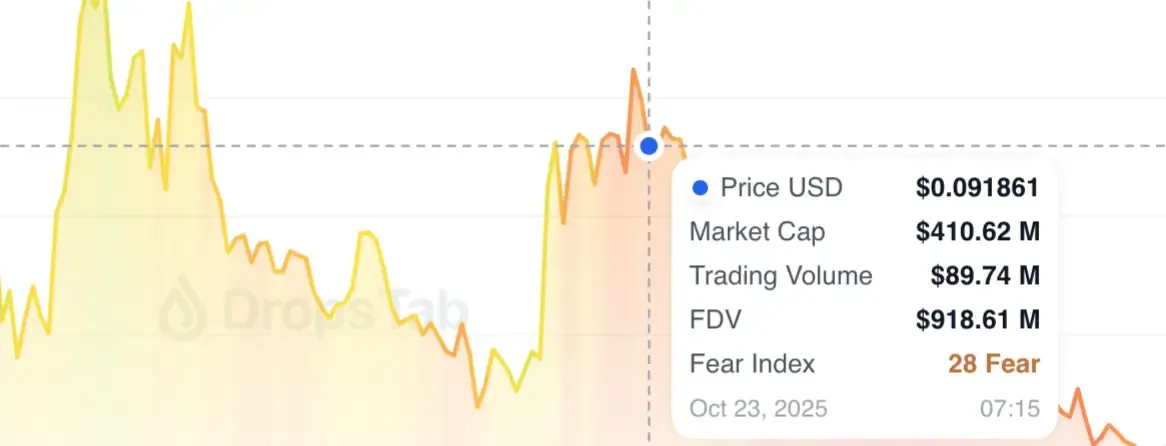Click the $918.61 M FDV value
The width and height of the screenshot is (1166, 446).
(x=977, y=320)
